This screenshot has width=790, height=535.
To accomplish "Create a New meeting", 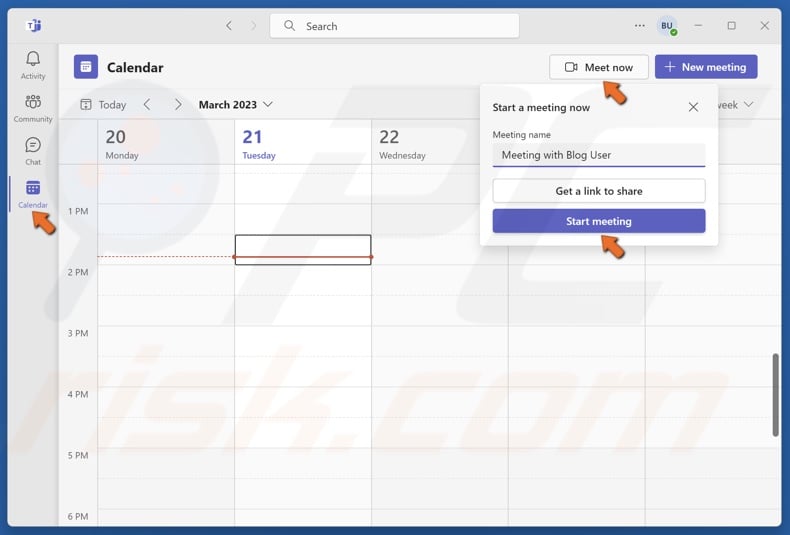I will [x=706, y=67].
